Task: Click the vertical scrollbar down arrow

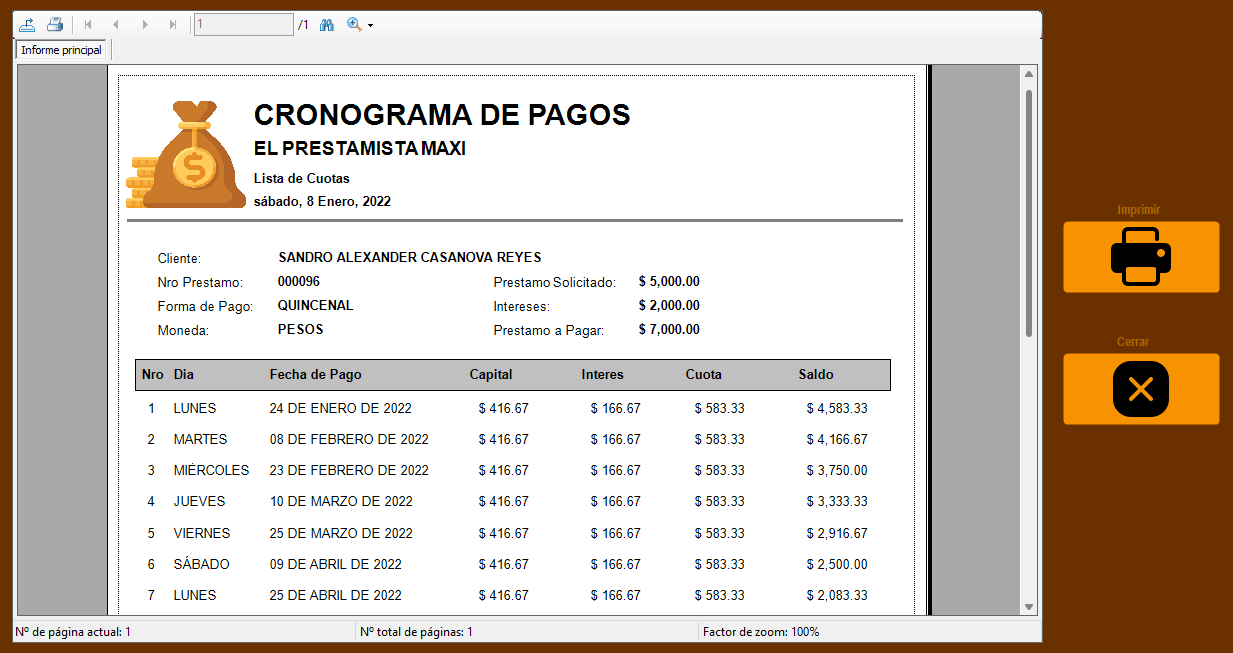Action: click(x=1029, y=607)
